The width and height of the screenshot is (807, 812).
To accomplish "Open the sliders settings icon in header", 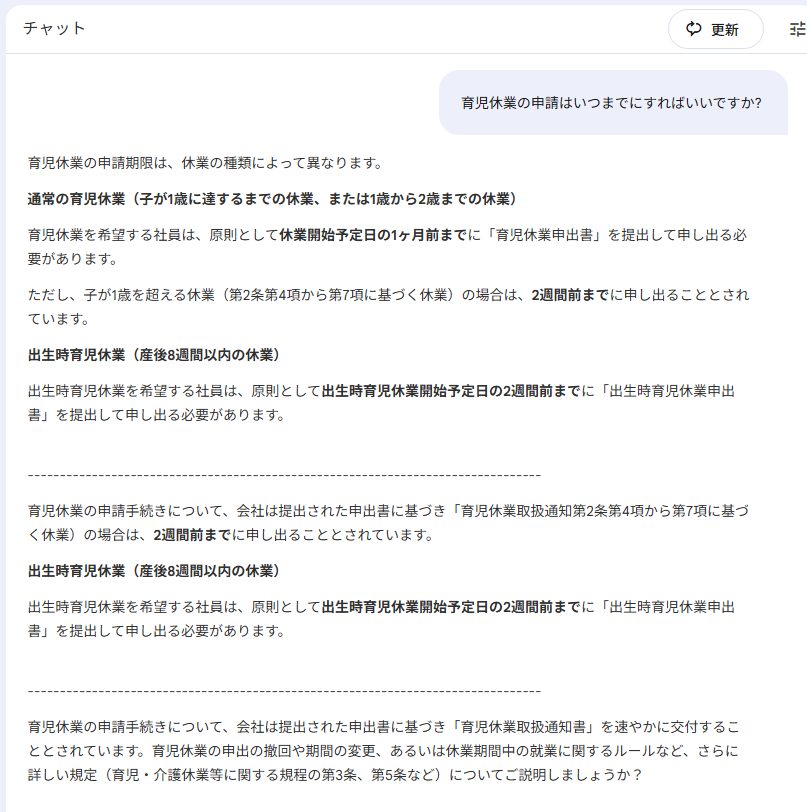I will pos(798,30).
